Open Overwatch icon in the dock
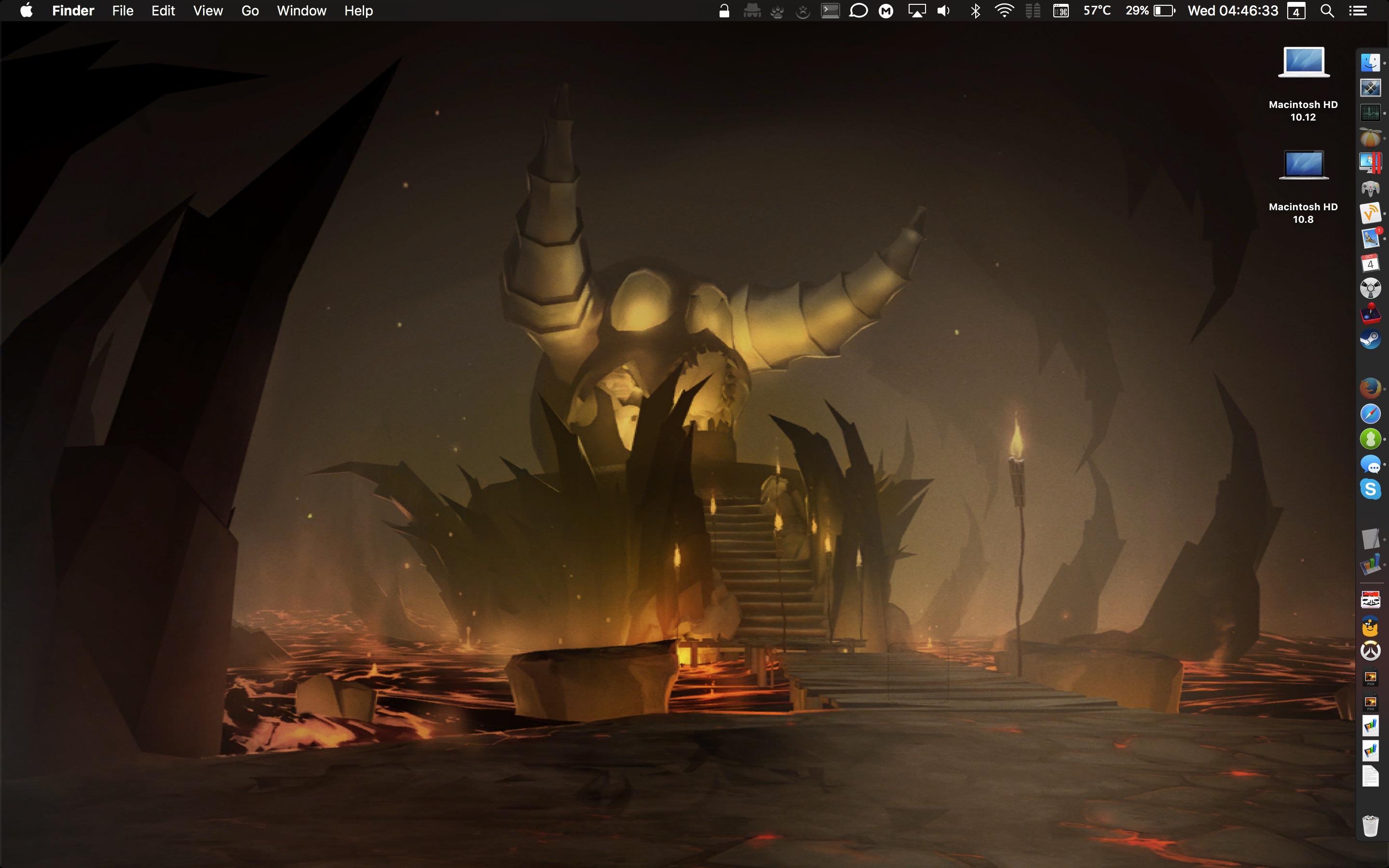Viewport: 1389px width, 868px height. pyautogui.click(x=1370, y=651)
